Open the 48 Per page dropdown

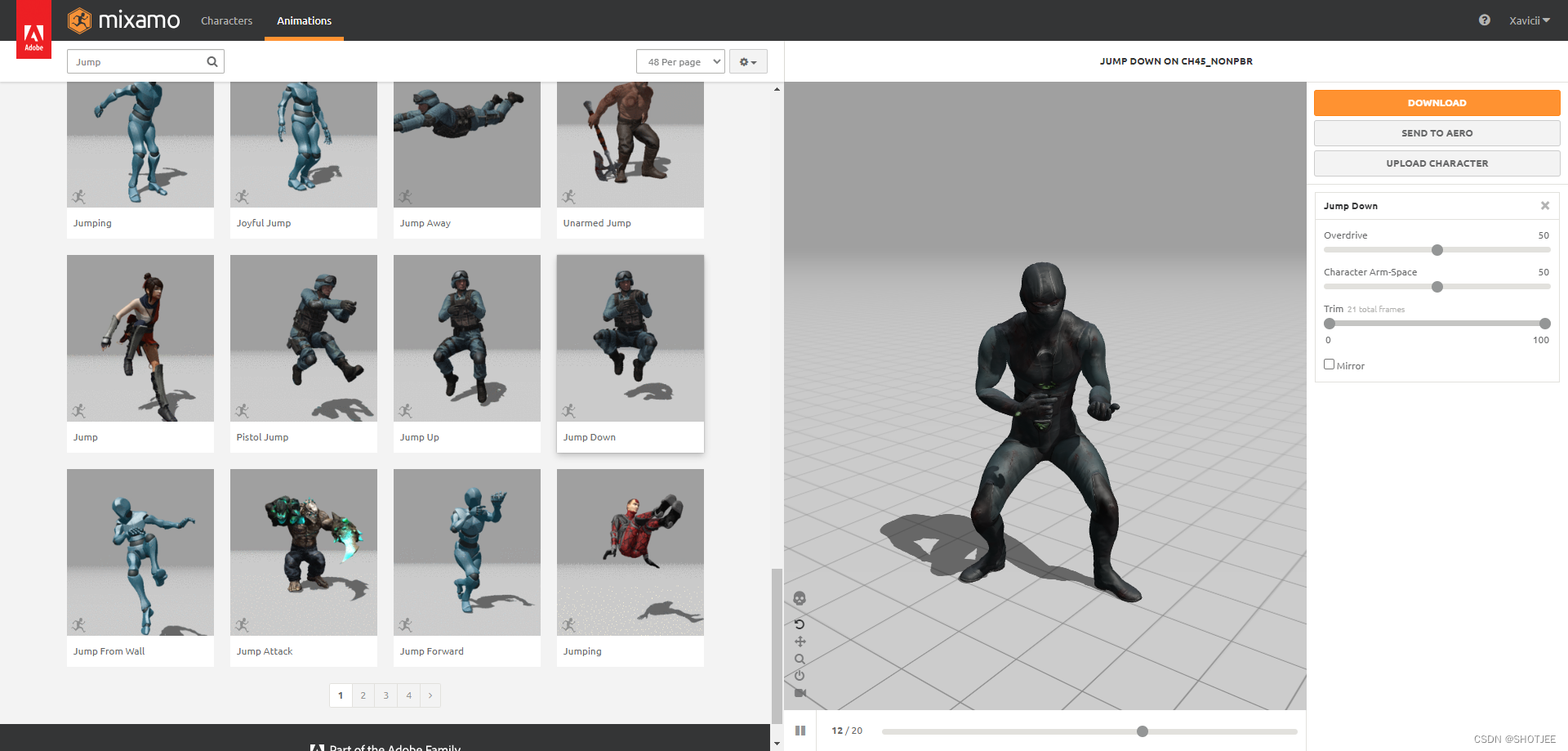(680, 62)
